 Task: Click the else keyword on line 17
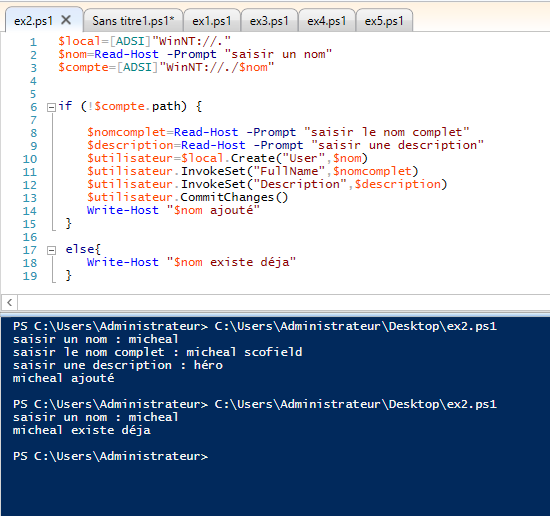[80, 249]
